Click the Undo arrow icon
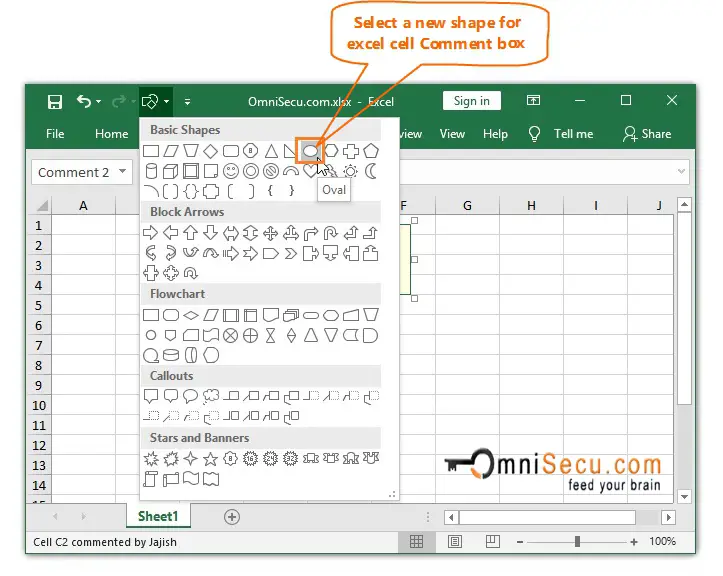Image resolution: width=723 pixels, height=576 pixels. pyautogui.click(x=84, y=101)
